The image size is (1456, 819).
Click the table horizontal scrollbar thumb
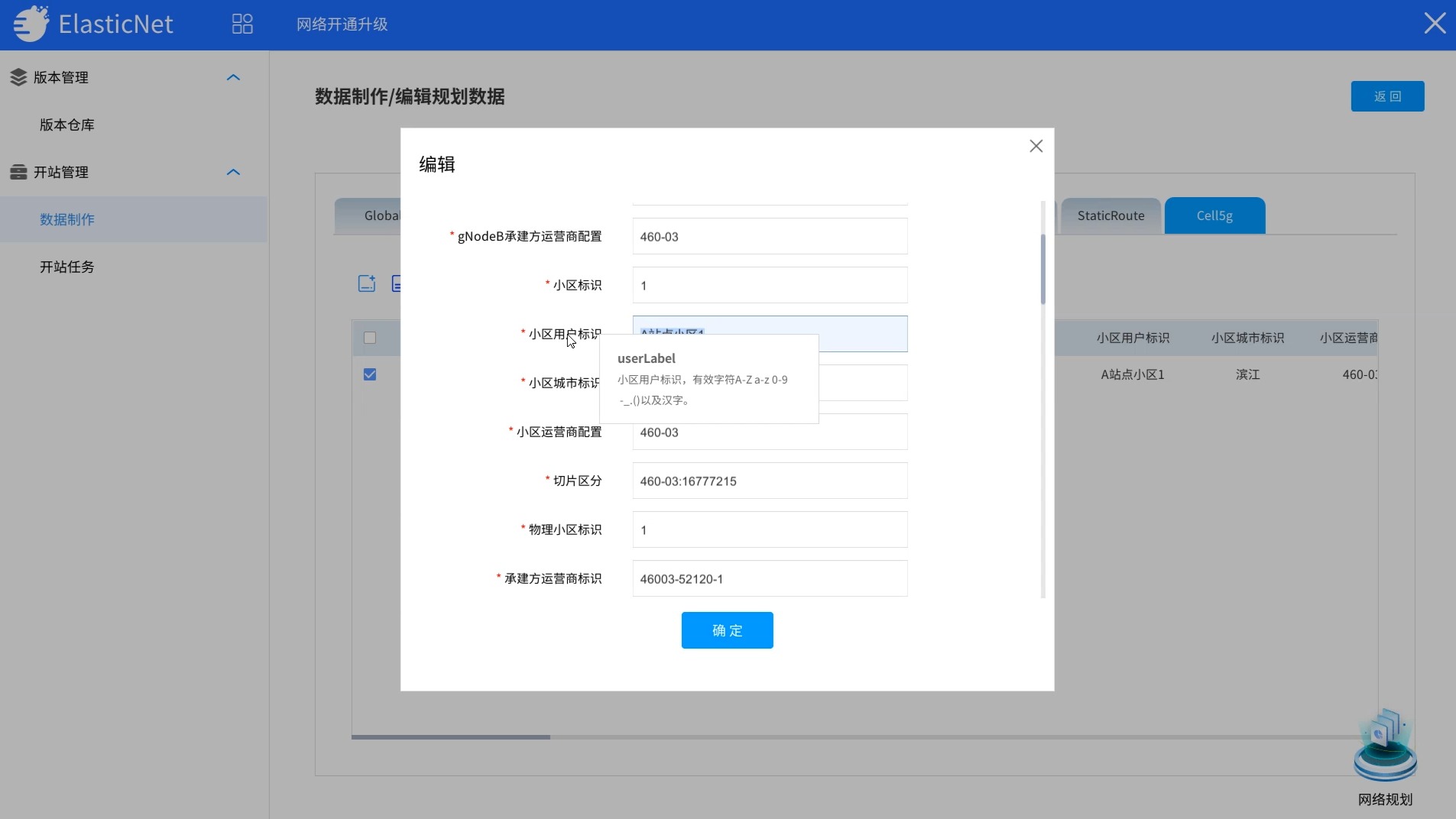click(x=451, y=737)
